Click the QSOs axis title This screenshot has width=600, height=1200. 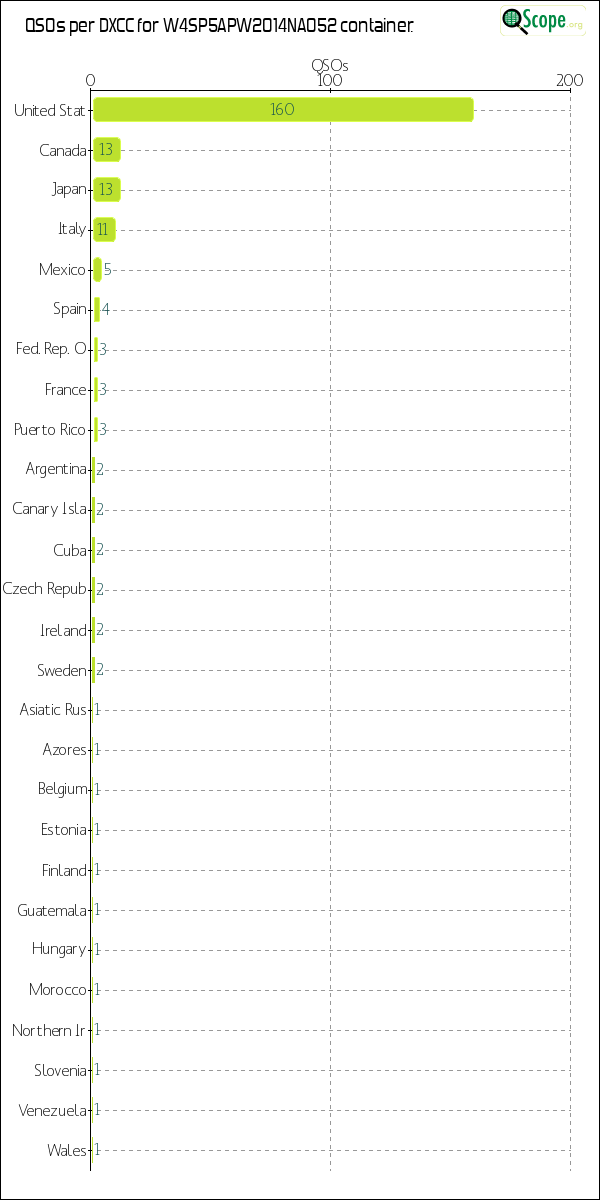click(330, 65)
